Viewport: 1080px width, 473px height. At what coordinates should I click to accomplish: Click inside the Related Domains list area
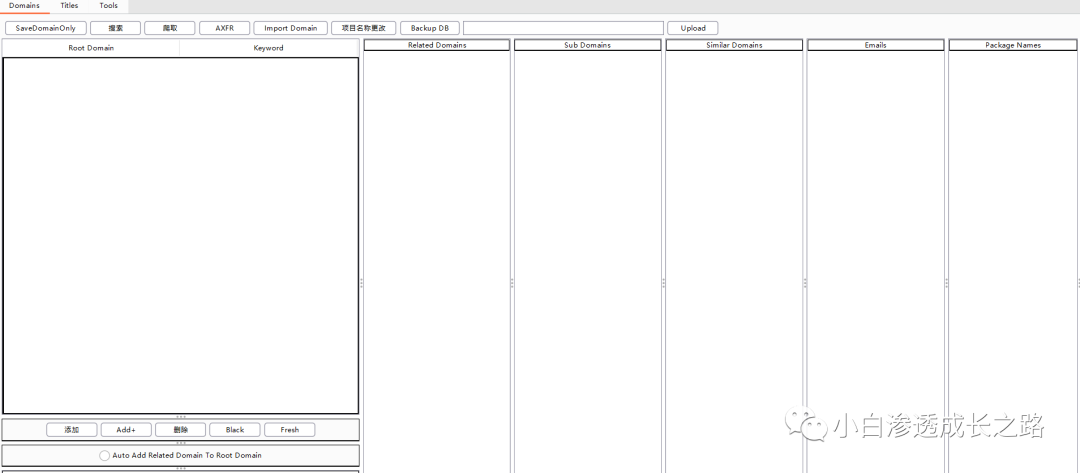437,262
